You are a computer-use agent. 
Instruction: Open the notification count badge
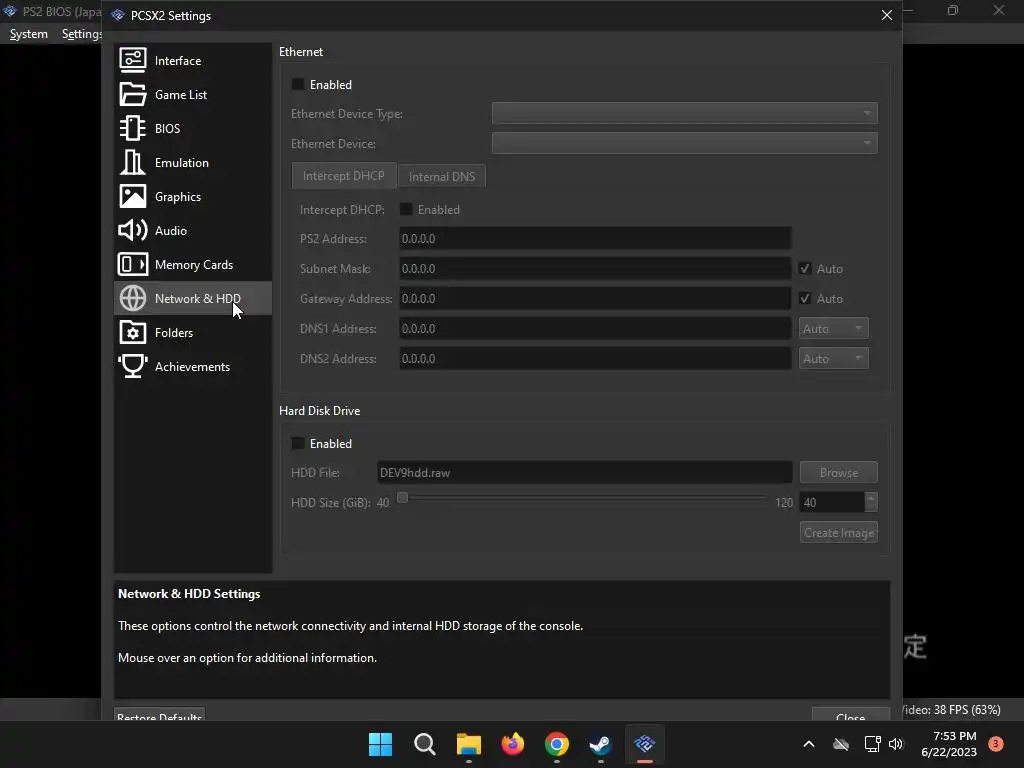(996, 744)
